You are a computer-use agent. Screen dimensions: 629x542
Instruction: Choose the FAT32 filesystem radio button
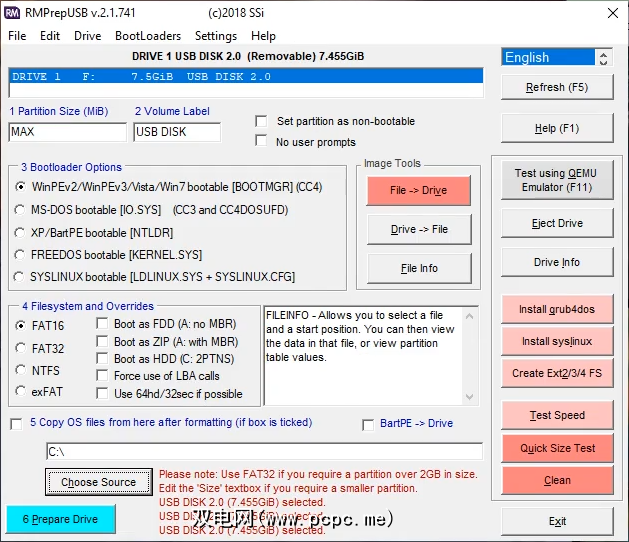(21, 348)
